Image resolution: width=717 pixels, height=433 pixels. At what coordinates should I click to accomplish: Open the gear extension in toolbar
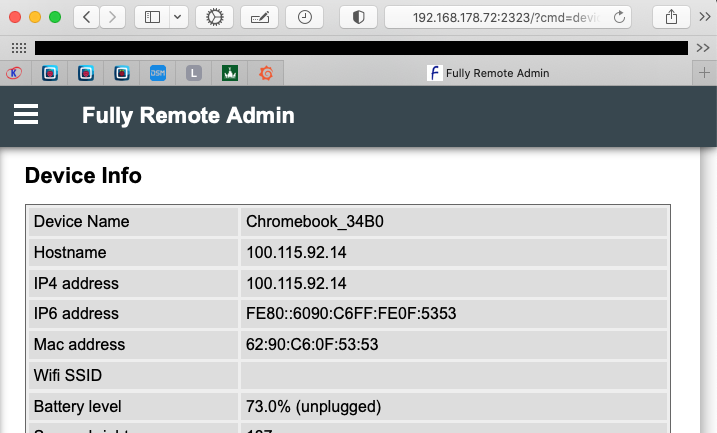tap(214, 17)
